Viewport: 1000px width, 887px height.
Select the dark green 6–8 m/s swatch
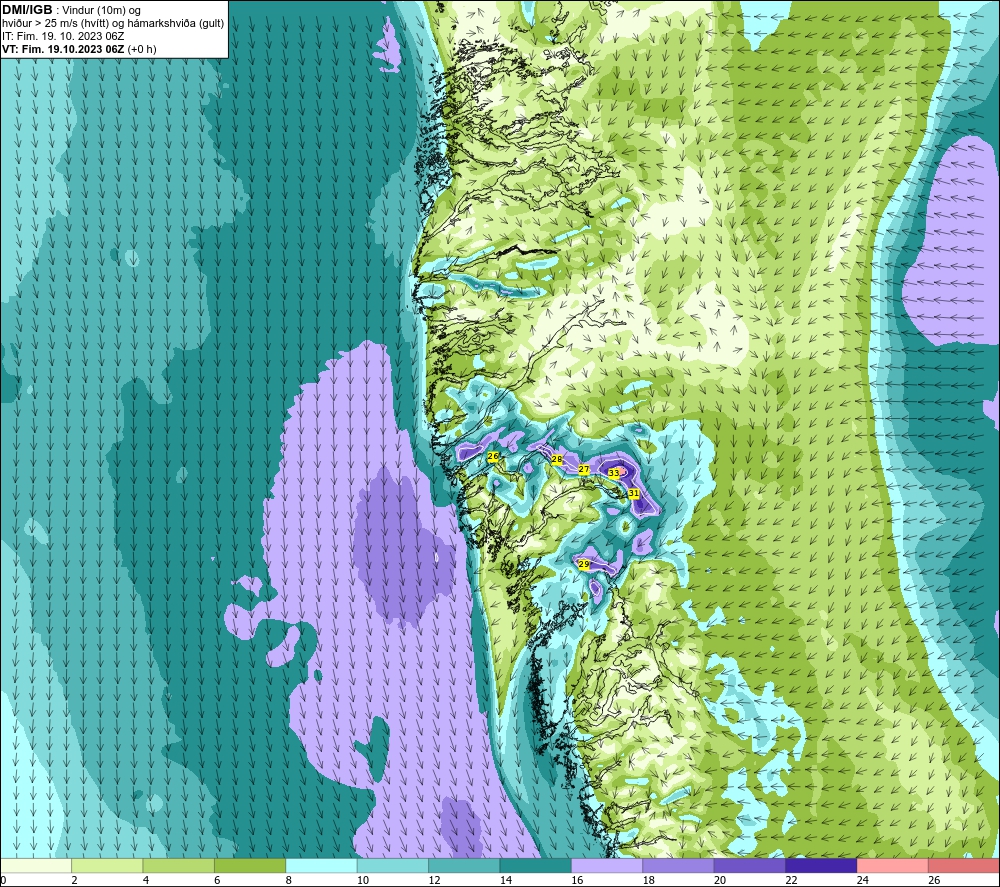250,866
